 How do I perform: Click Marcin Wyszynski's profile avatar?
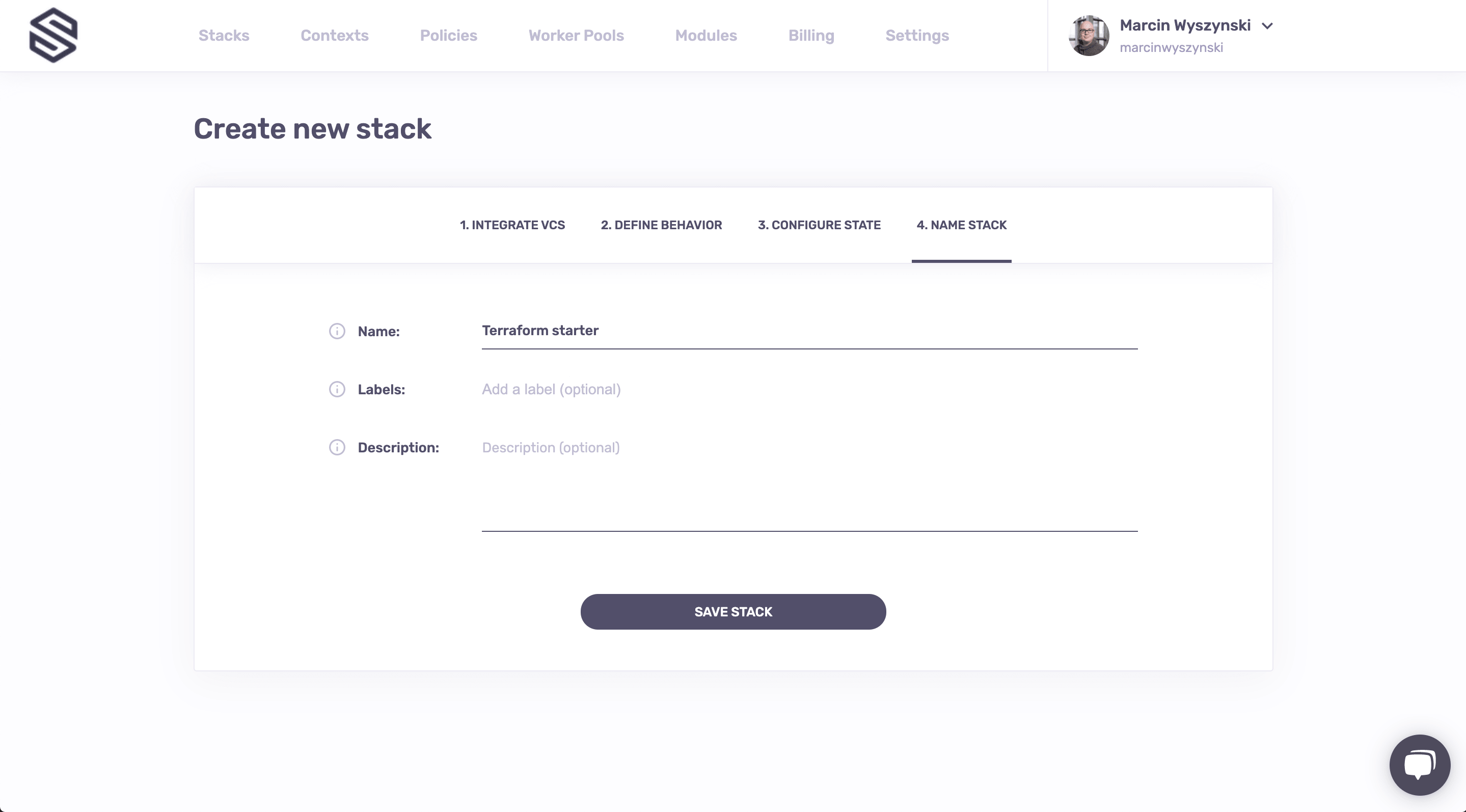[x=1088, y=35]
